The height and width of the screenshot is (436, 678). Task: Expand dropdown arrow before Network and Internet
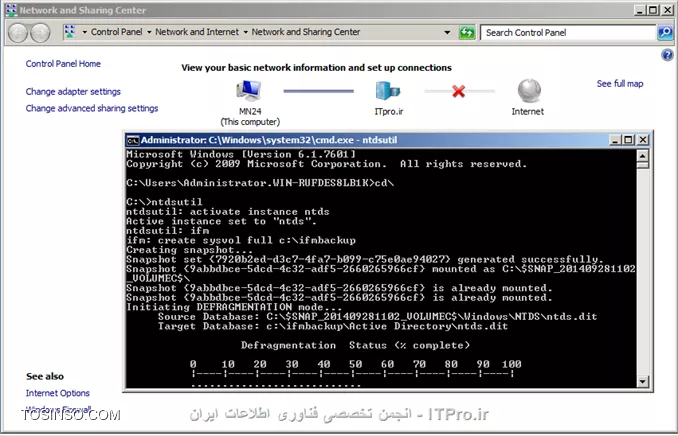(149, 32)
